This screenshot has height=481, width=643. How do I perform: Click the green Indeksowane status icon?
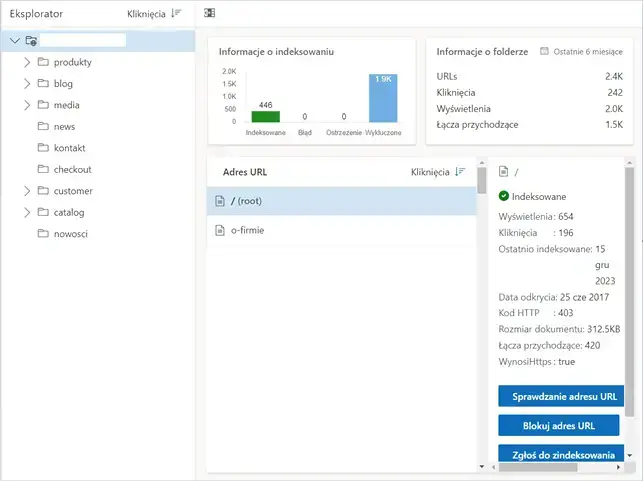(503, 196)
